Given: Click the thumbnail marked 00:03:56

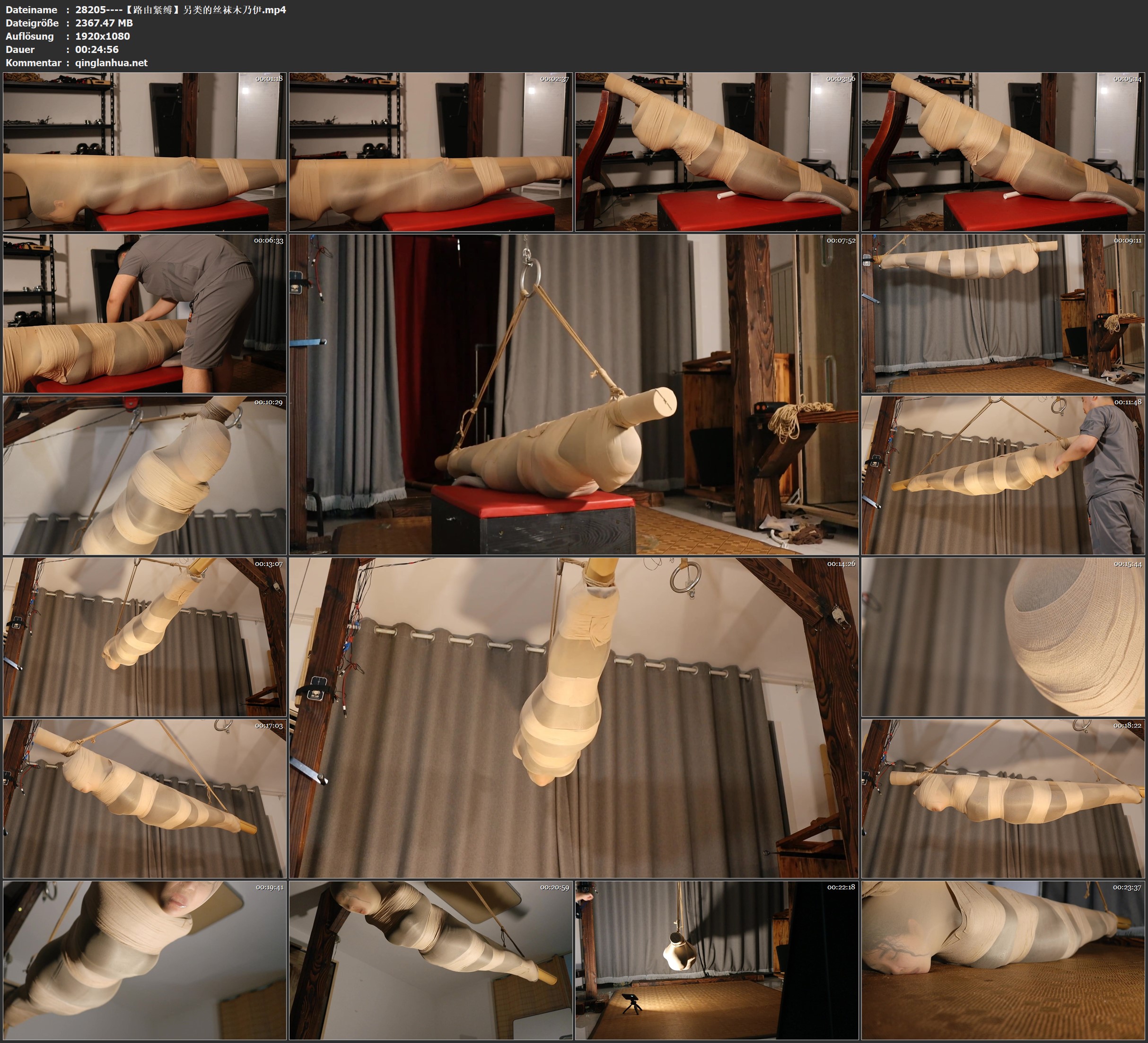Looking at the screenshot, I should click(x=716, y=151).
